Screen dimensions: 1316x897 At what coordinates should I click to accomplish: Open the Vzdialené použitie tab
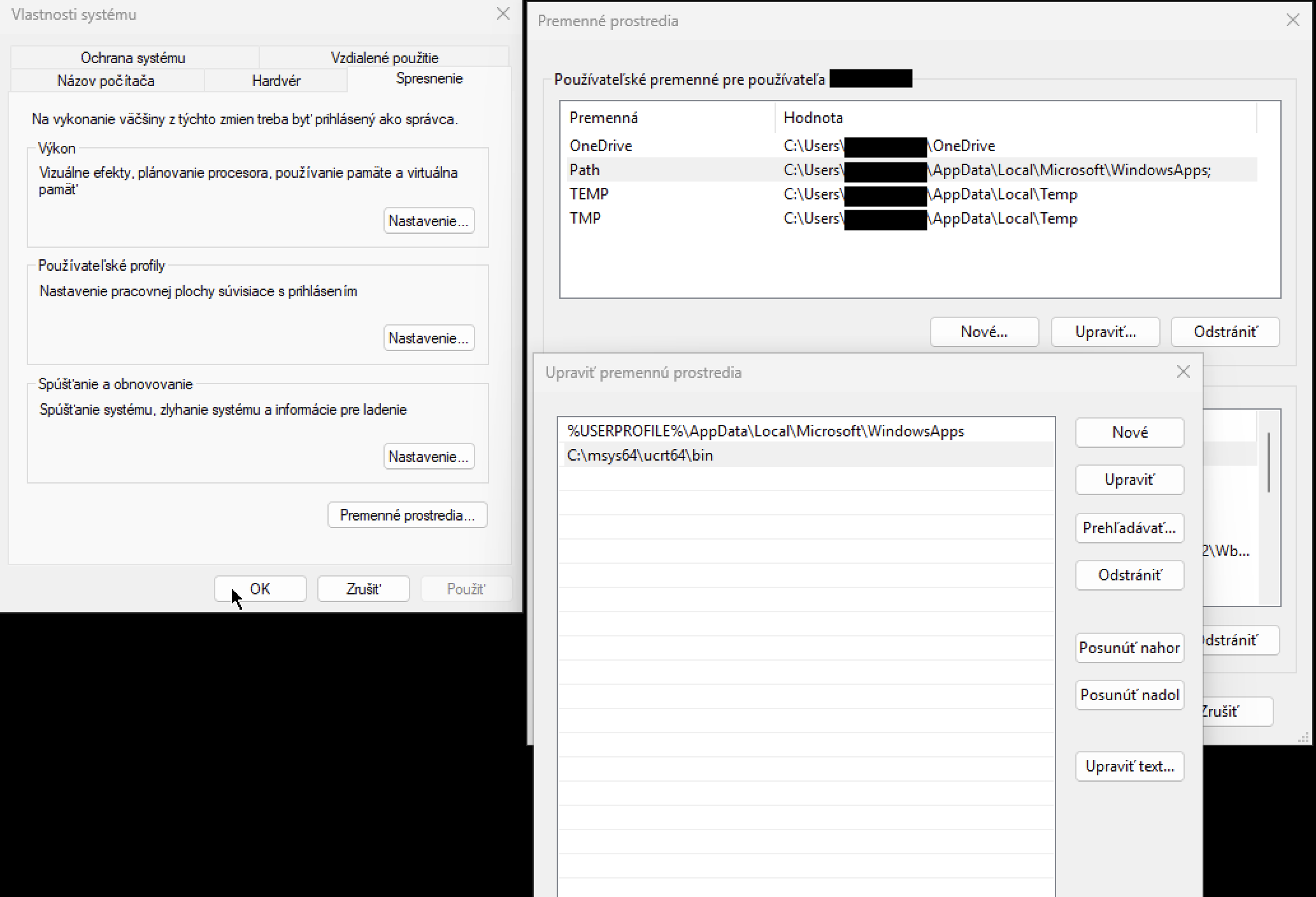(385, 58)
